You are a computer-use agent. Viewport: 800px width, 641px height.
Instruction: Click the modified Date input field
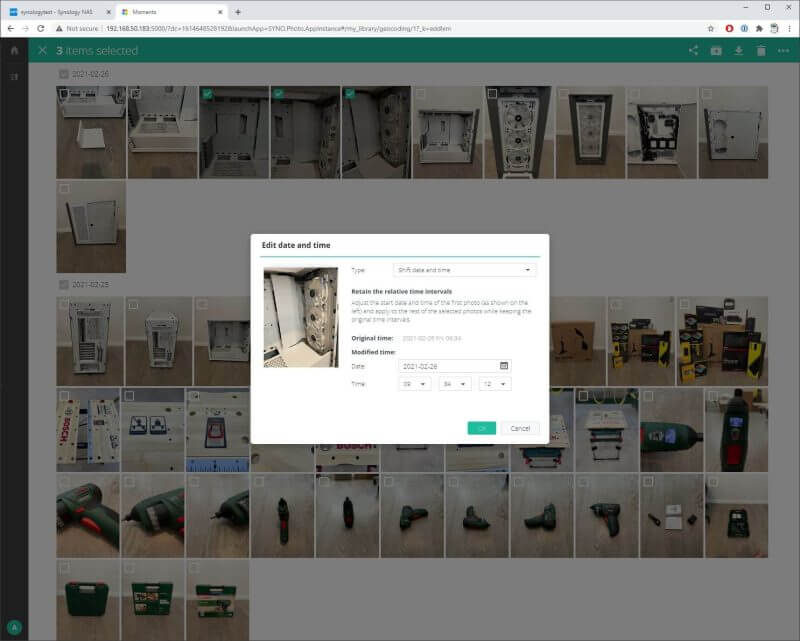pyautogui.click(x=447, y=366)
